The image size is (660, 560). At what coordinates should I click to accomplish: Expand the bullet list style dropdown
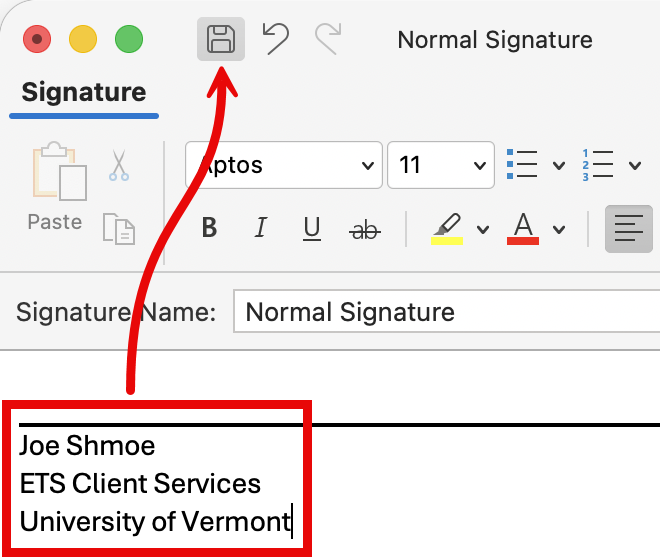(559, 165)
